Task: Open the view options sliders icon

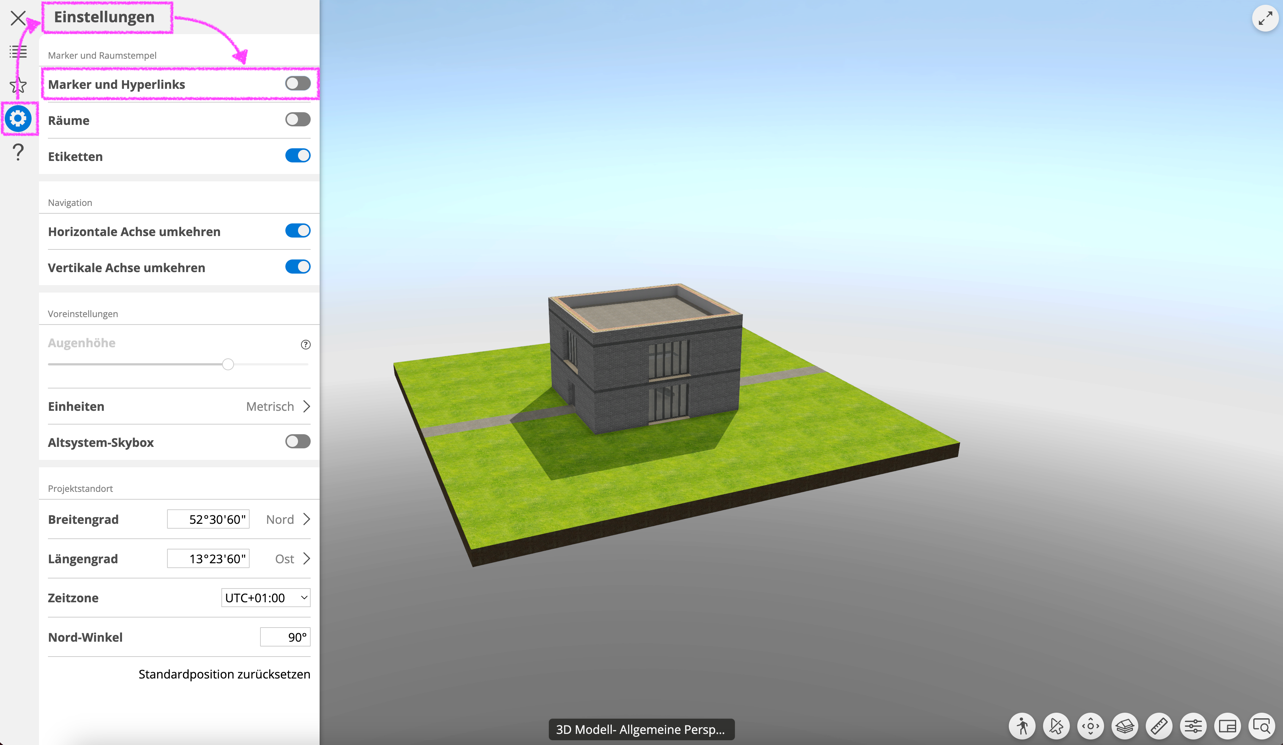Action: [1193, 726]
